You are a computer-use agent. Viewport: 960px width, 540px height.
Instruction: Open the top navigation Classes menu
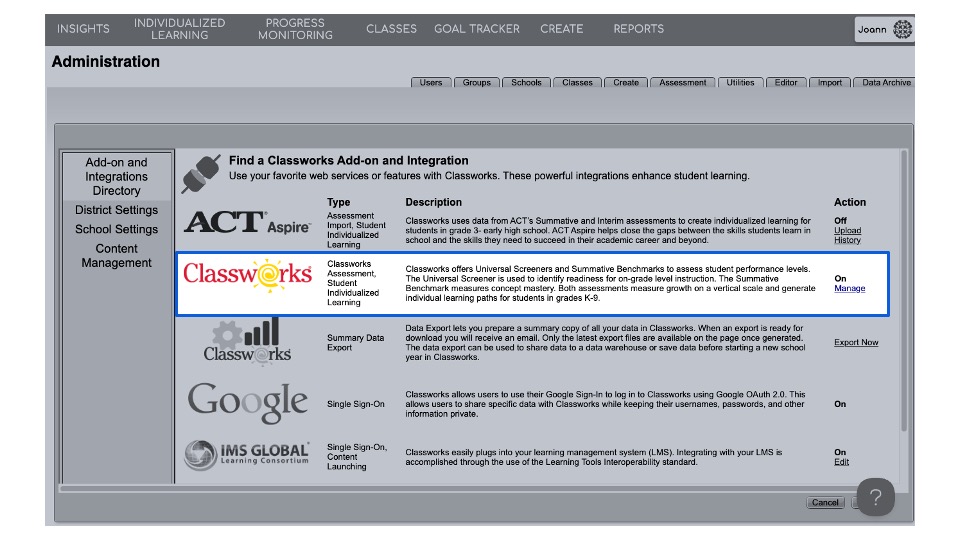pyautogui.click(x=391, y=29)
